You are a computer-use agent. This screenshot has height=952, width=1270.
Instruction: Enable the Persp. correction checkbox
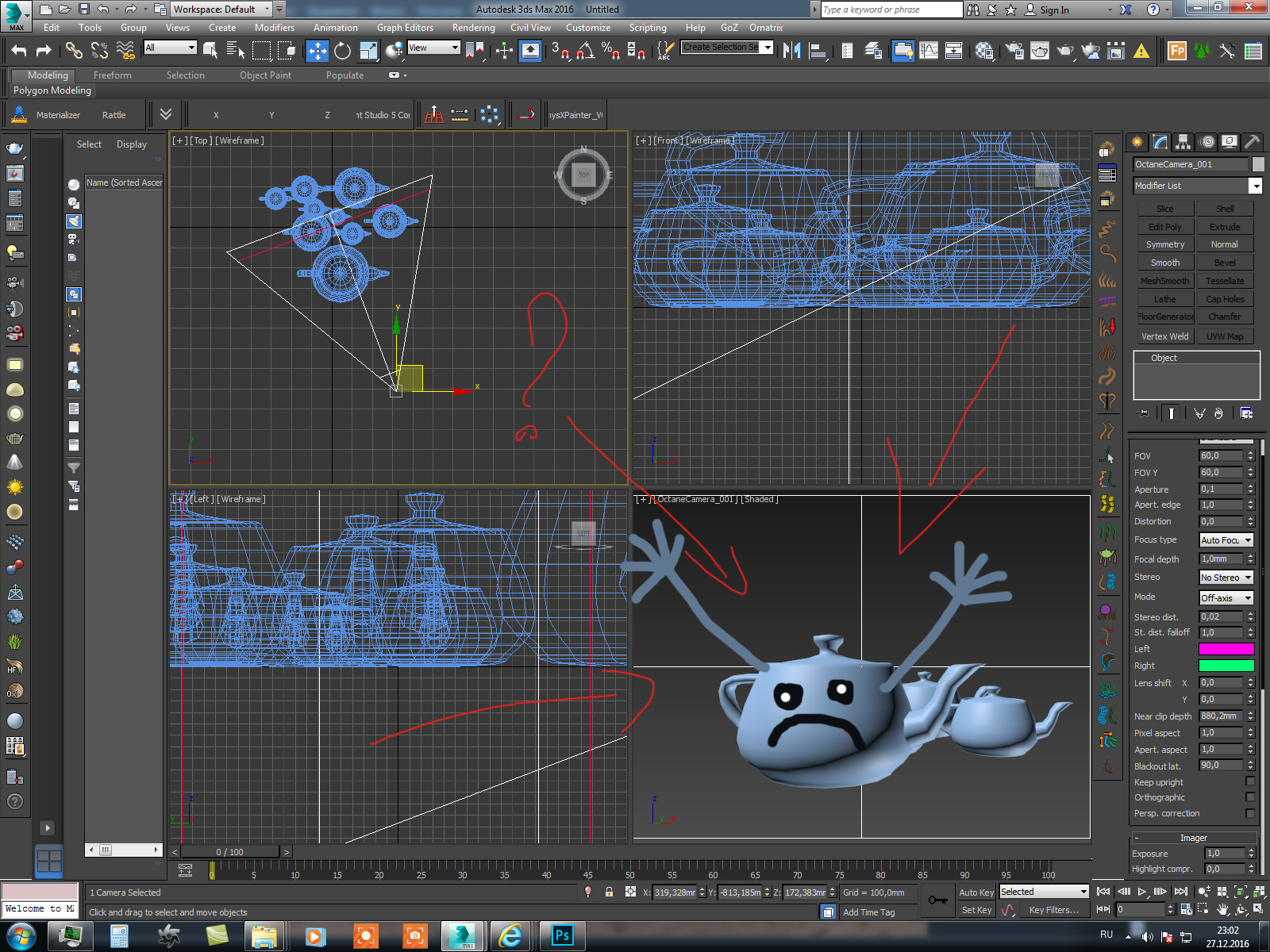pos(1250,812)
